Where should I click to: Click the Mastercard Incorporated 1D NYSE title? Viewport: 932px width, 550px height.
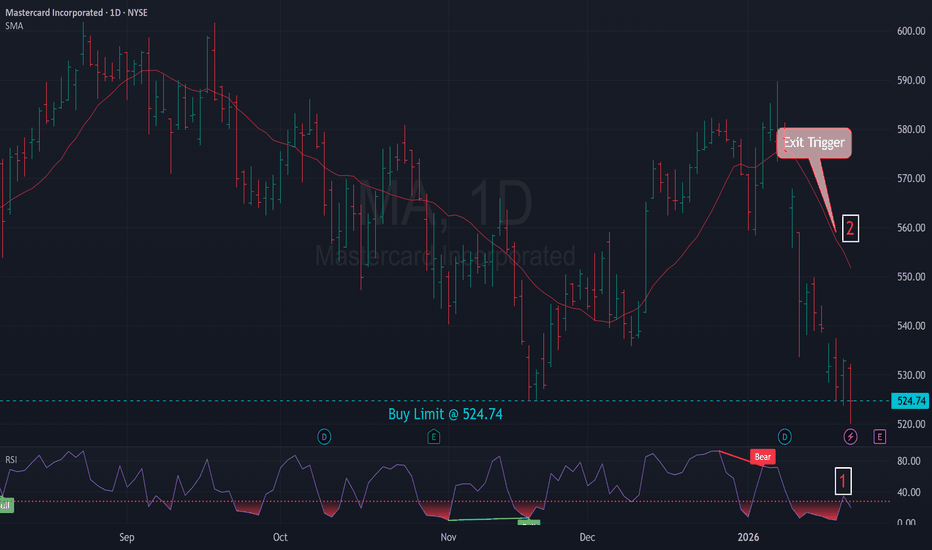click(76, 12)
